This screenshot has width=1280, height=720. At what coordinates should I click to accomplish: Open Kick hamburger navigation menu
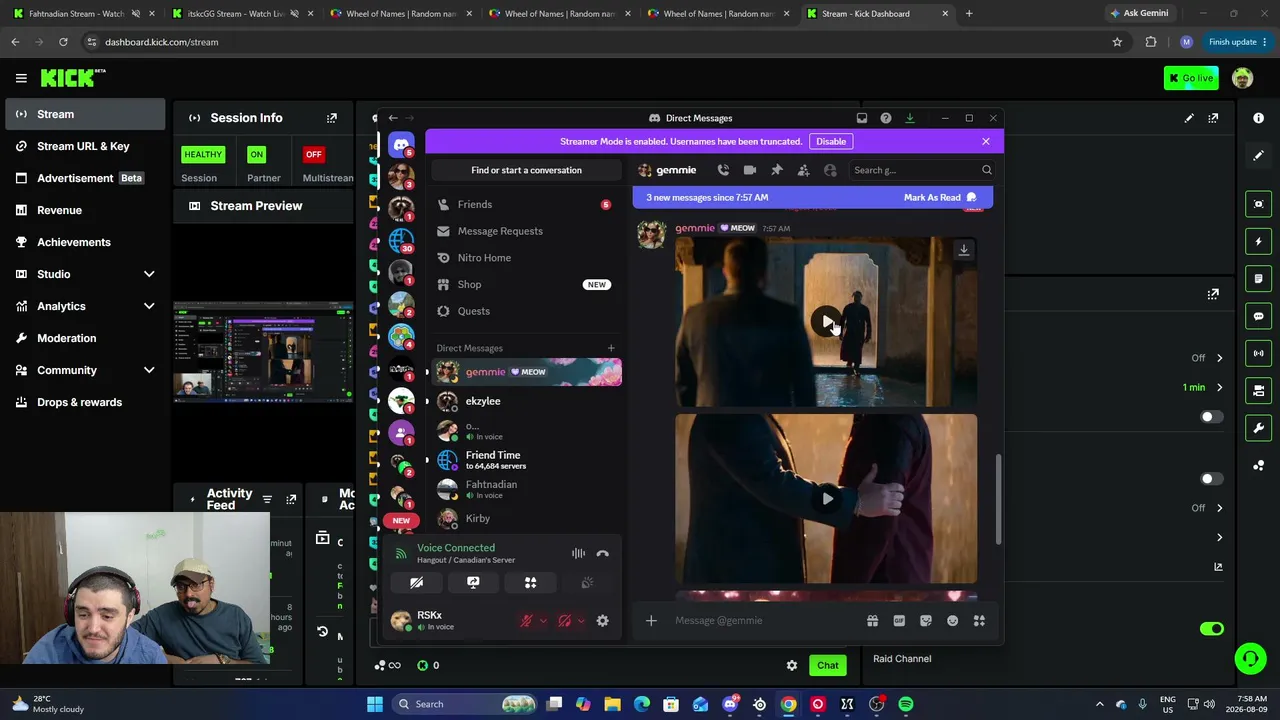tap(21, 78)
